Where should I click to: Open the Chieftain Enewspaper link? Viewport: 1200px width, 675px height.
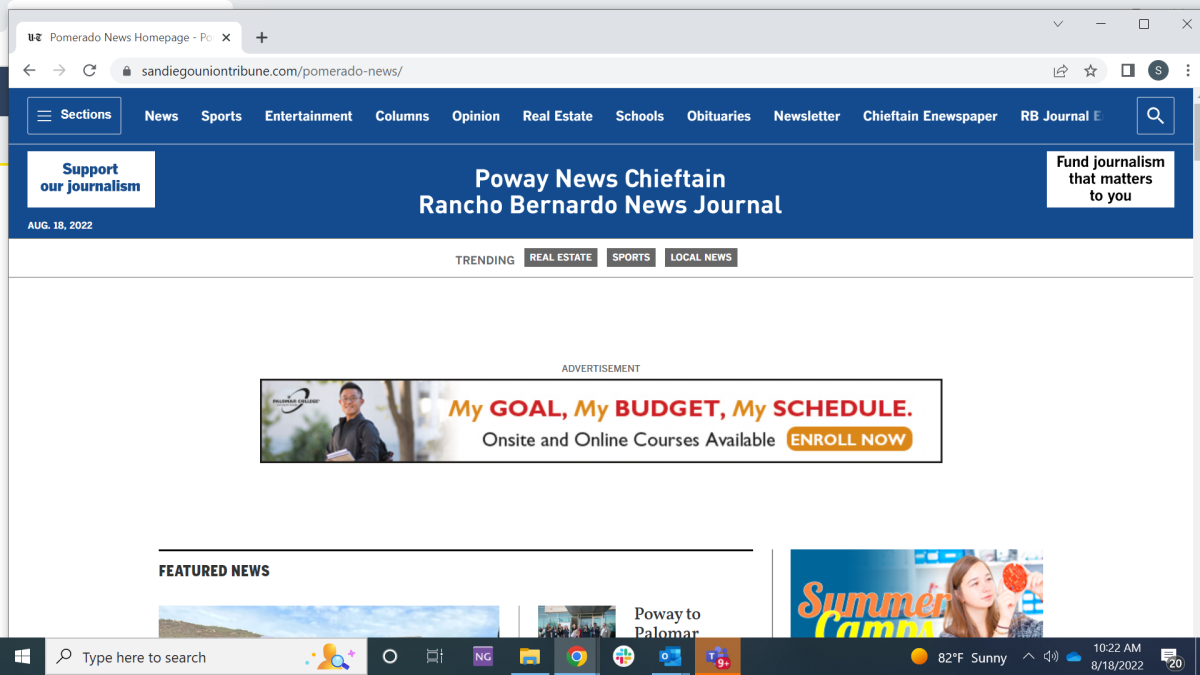[x=930, y=116]
